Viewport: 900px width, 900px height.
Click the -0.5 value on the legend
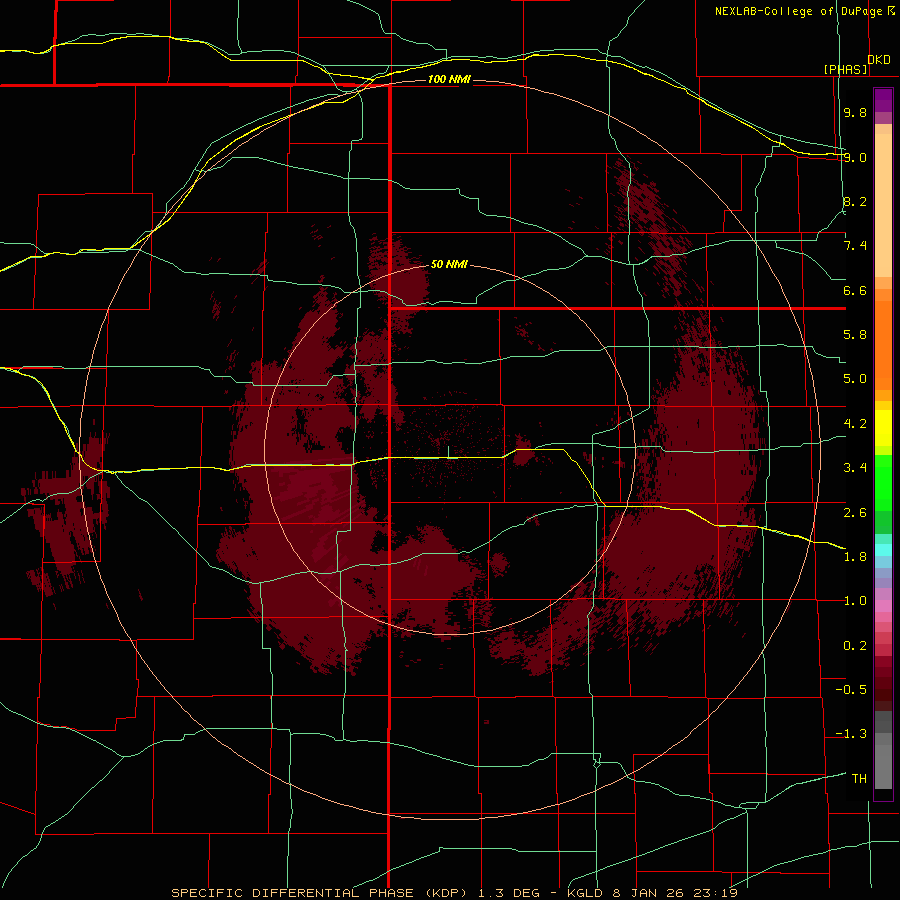[851, 690]
